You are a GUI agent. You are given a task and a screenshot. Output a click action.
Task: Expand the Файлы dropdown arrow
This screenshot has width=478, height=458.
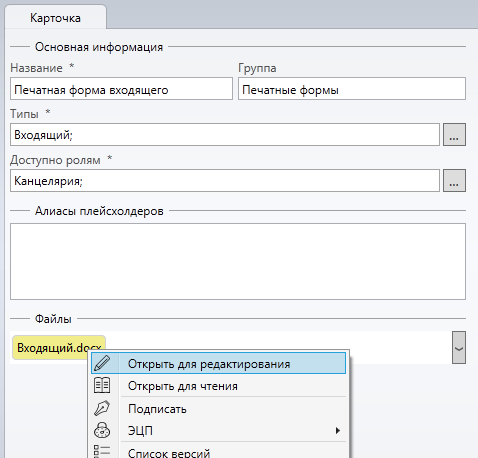[x=459, y=347]
